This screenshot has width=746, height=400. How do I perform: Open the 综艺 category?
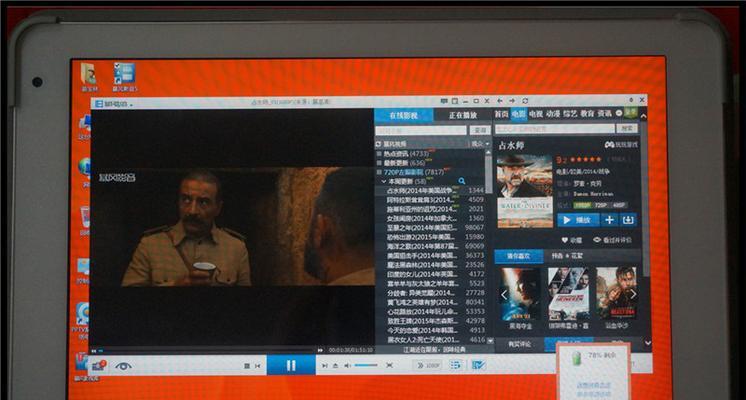pyautogui.click(x=570, y=114)
